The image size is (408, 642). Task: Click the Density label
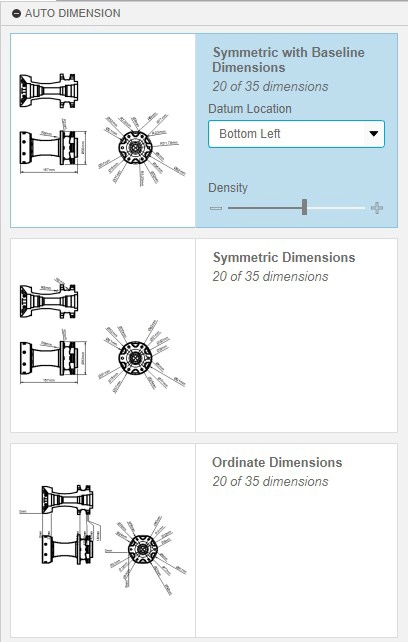[228, 188]
